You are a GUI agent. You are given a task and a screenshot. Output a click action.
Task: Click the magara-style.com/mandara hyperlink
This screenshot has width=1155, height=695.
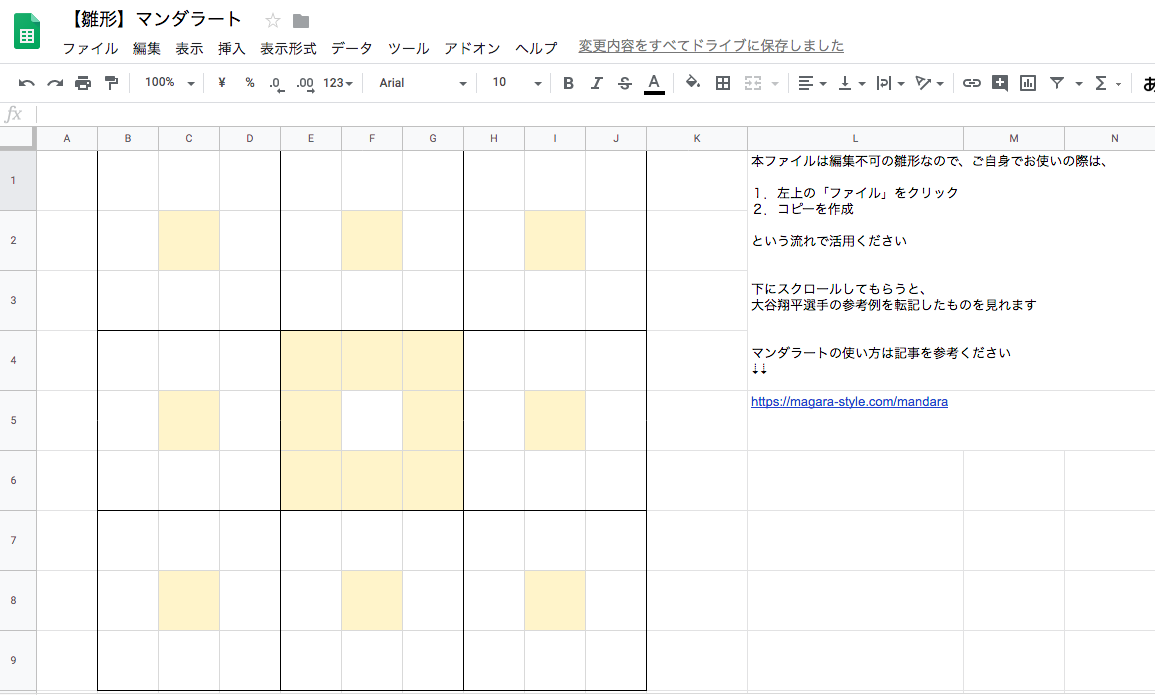coord(849,401)
